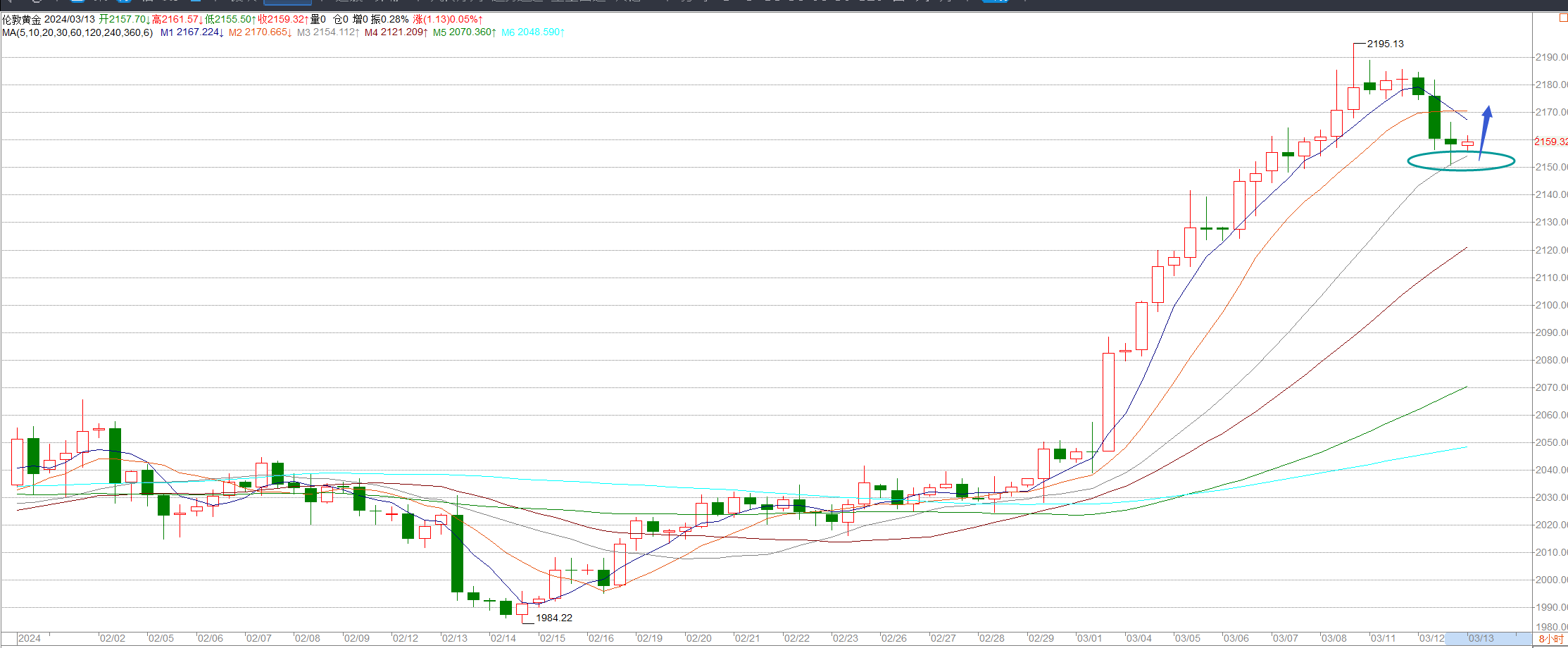Viewport: 1568px width, 648px height.
Task: Click the 02/12 date on time axis
Action: tap(405, 638)
